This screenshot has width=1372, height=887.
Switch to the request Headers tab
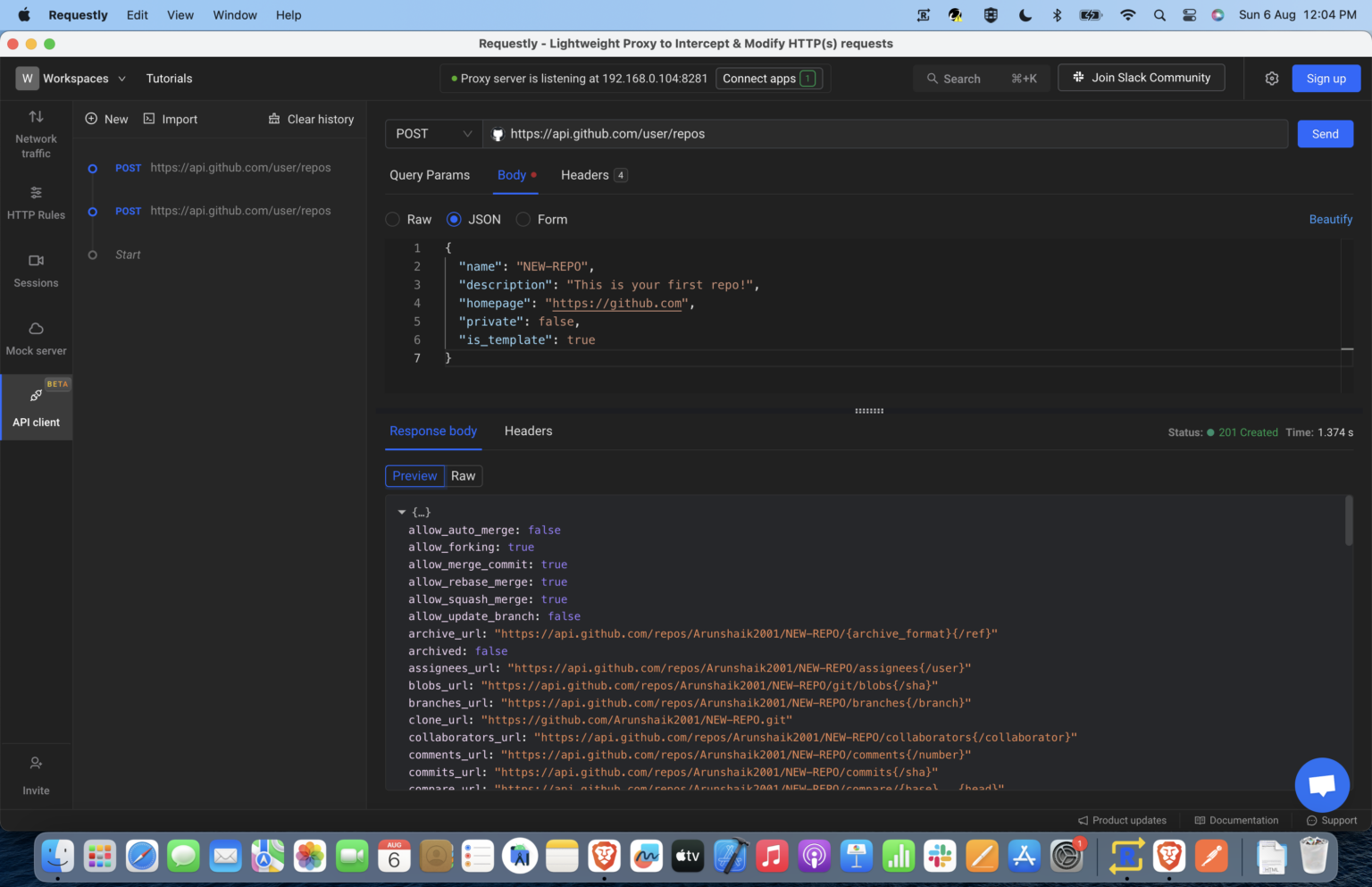[585, 175]
